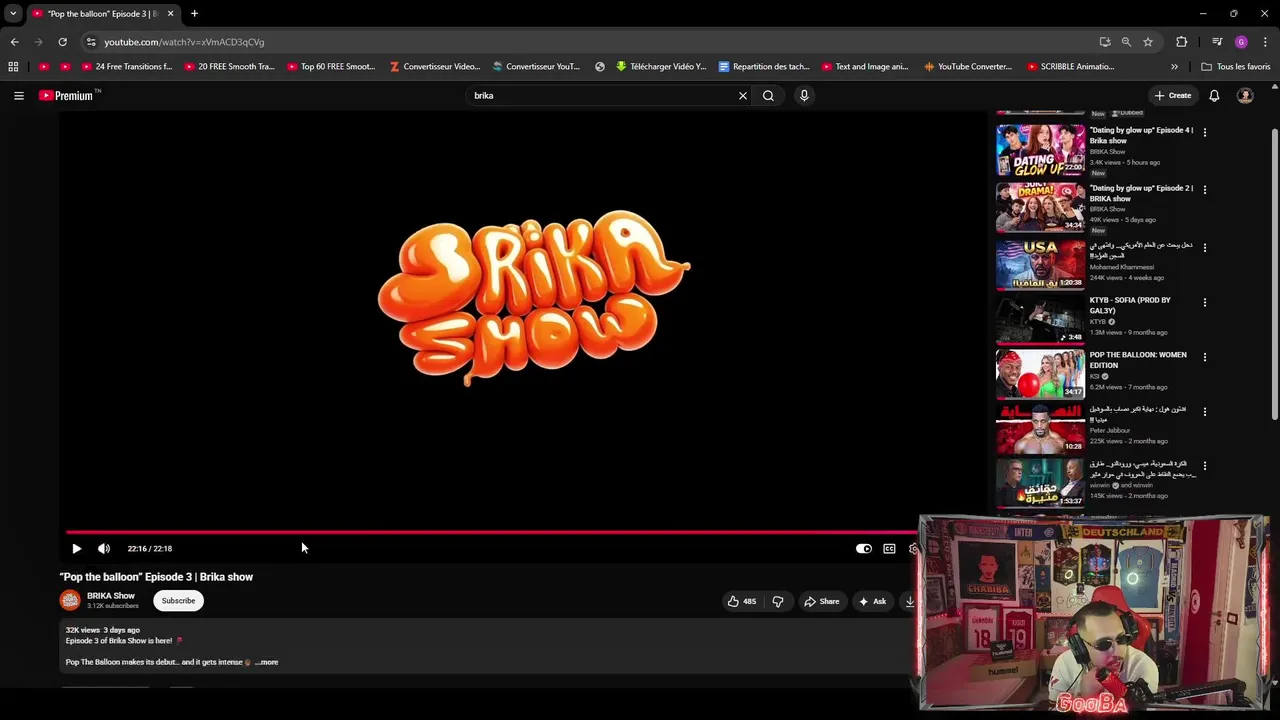
Task: Toggle closed captions CC button
Action: tap(889, 548)
